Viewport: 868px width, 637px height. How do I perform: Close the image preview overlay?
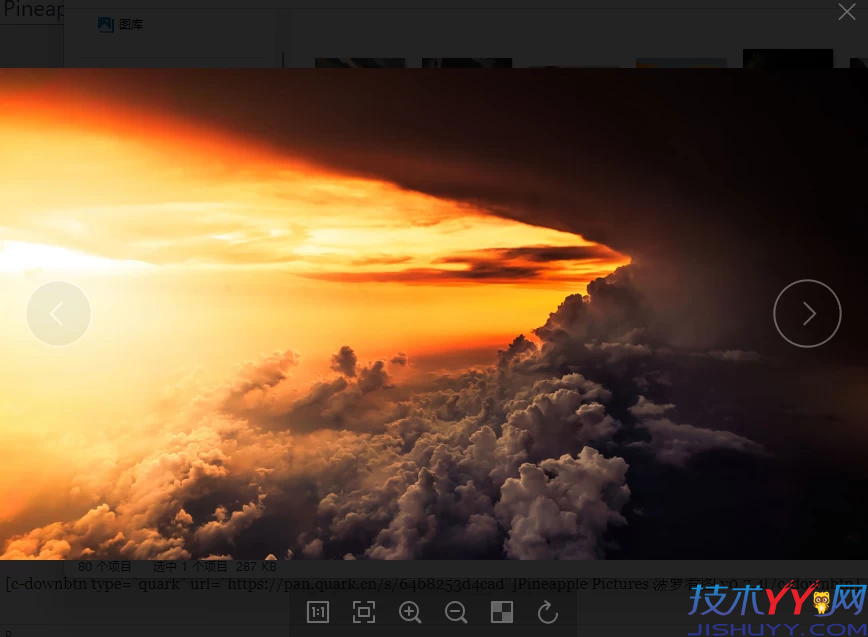pos(847,12)
